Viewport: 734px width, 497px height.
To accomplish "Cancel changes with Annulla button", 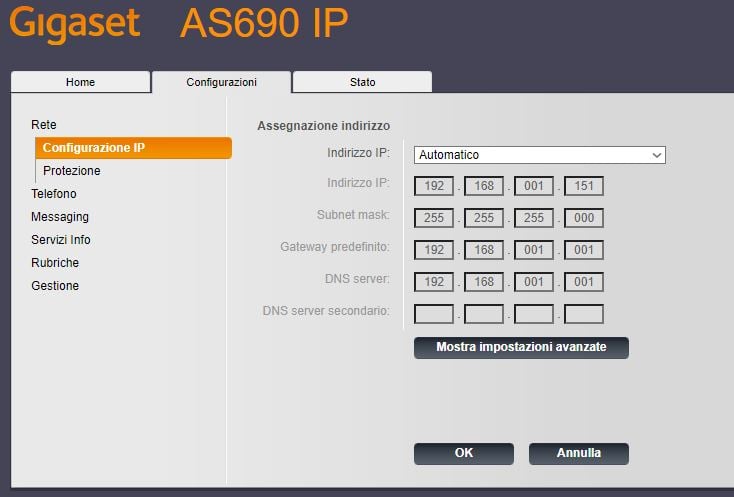I will click(579, 453).
